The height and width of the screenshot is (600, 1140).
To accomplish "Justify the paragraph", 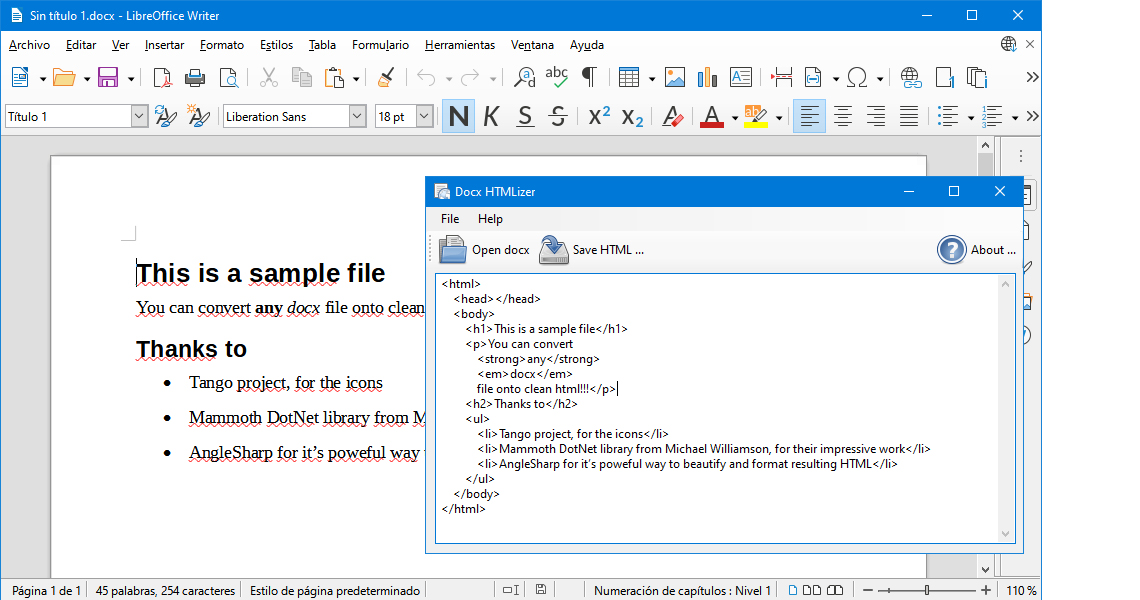I will (909, 116).
